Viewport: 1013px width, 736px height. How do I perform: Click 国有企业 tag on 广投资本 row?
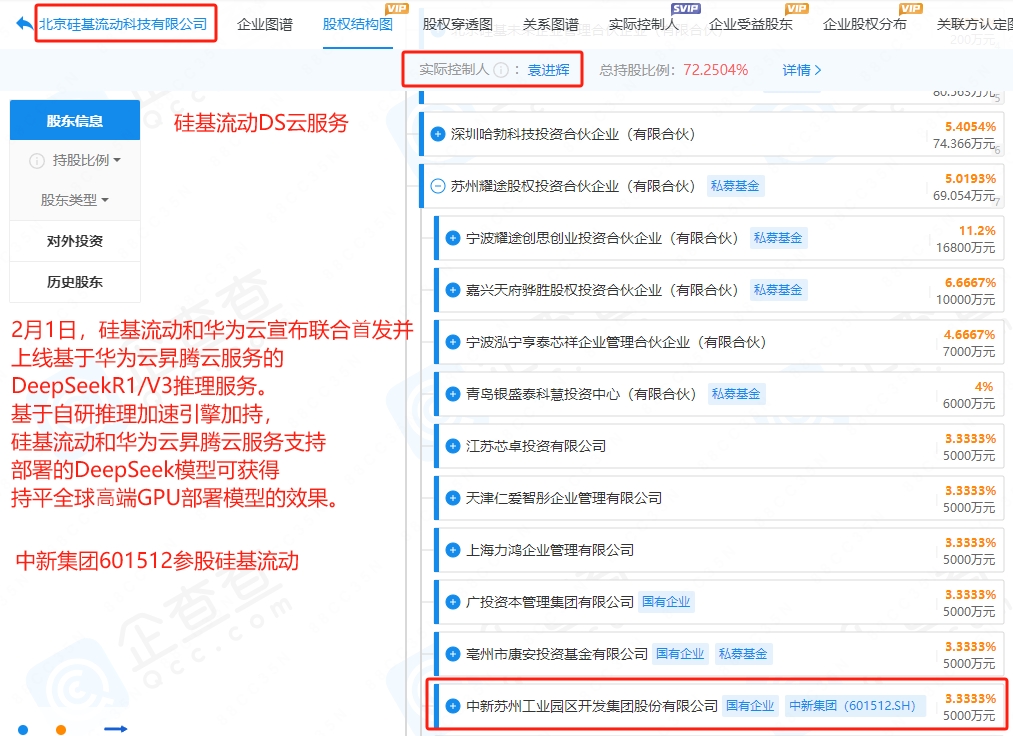666,602
